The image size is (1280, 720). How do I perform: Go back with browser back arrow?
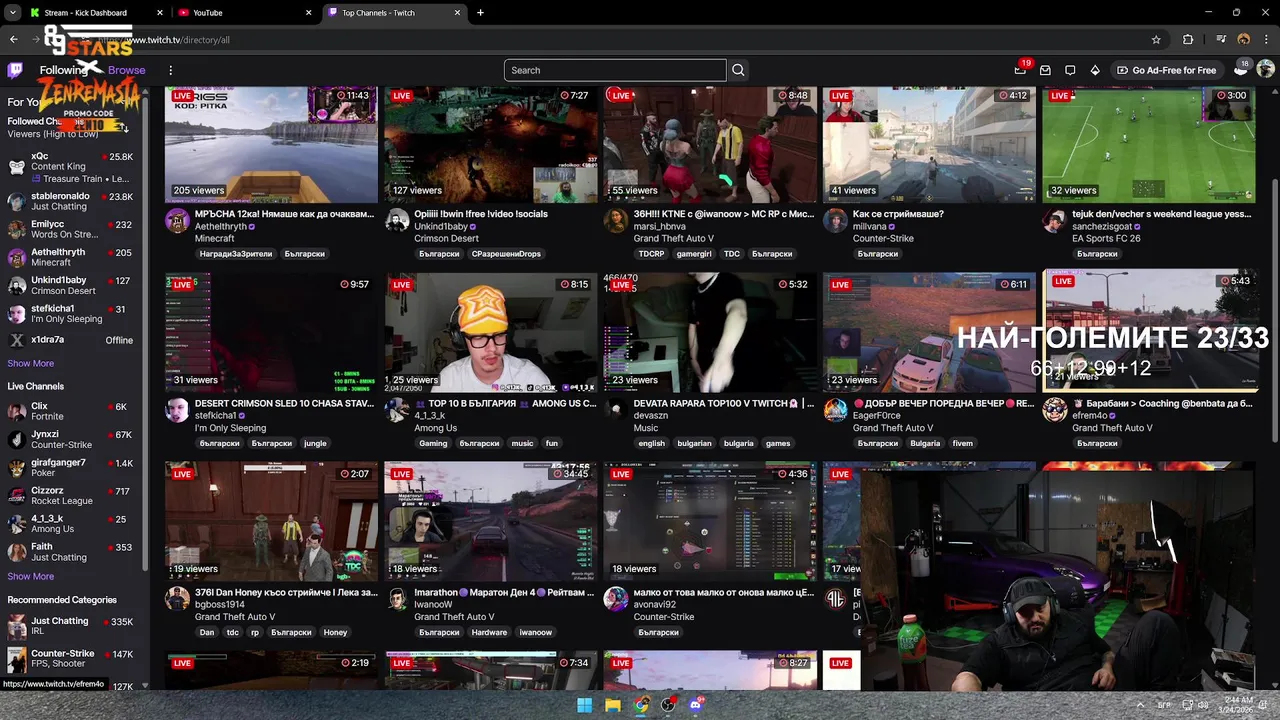[14, 40]
